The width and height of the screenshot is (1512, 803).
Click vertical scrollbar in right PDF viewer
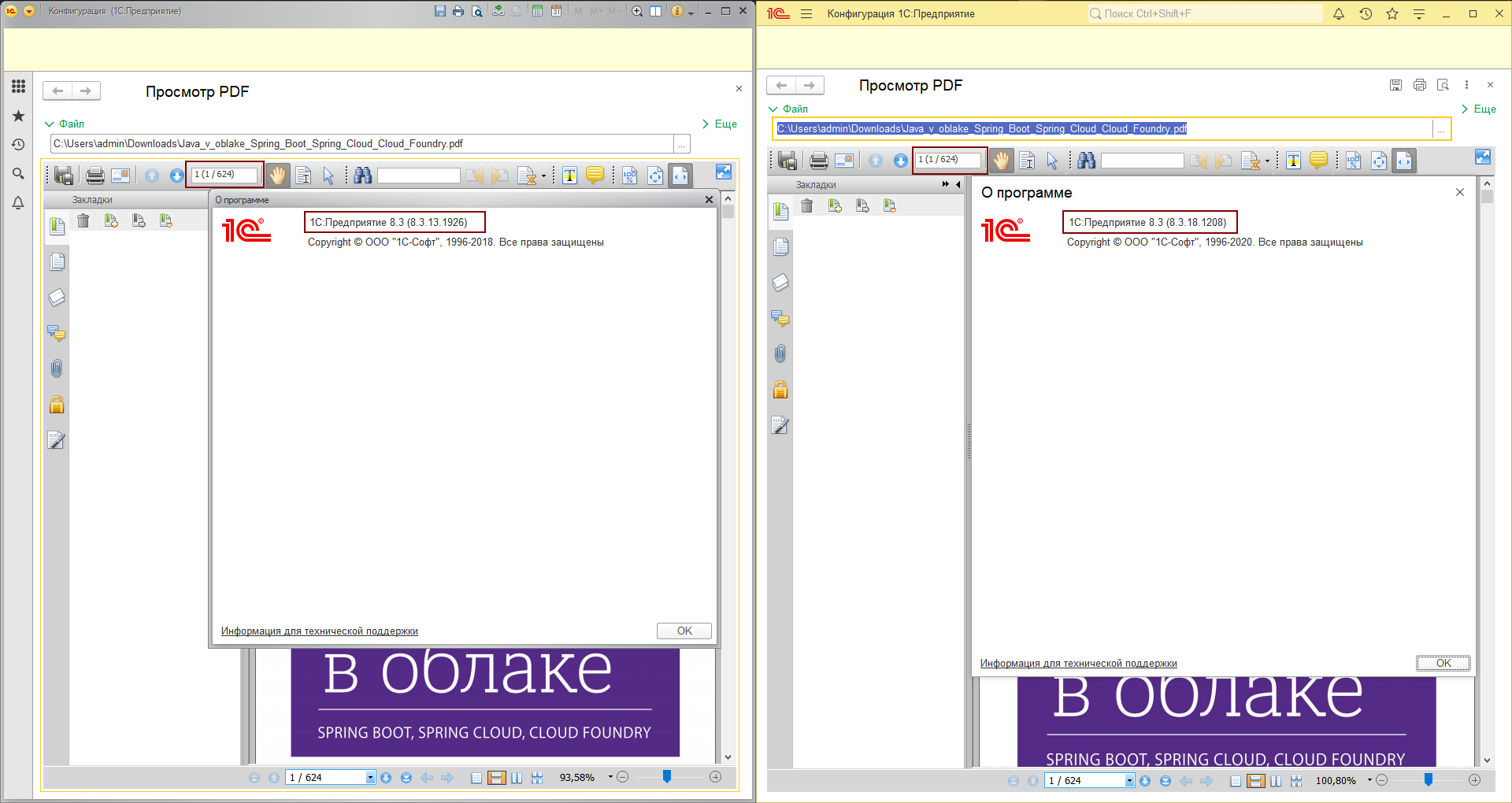[1488, 472]
